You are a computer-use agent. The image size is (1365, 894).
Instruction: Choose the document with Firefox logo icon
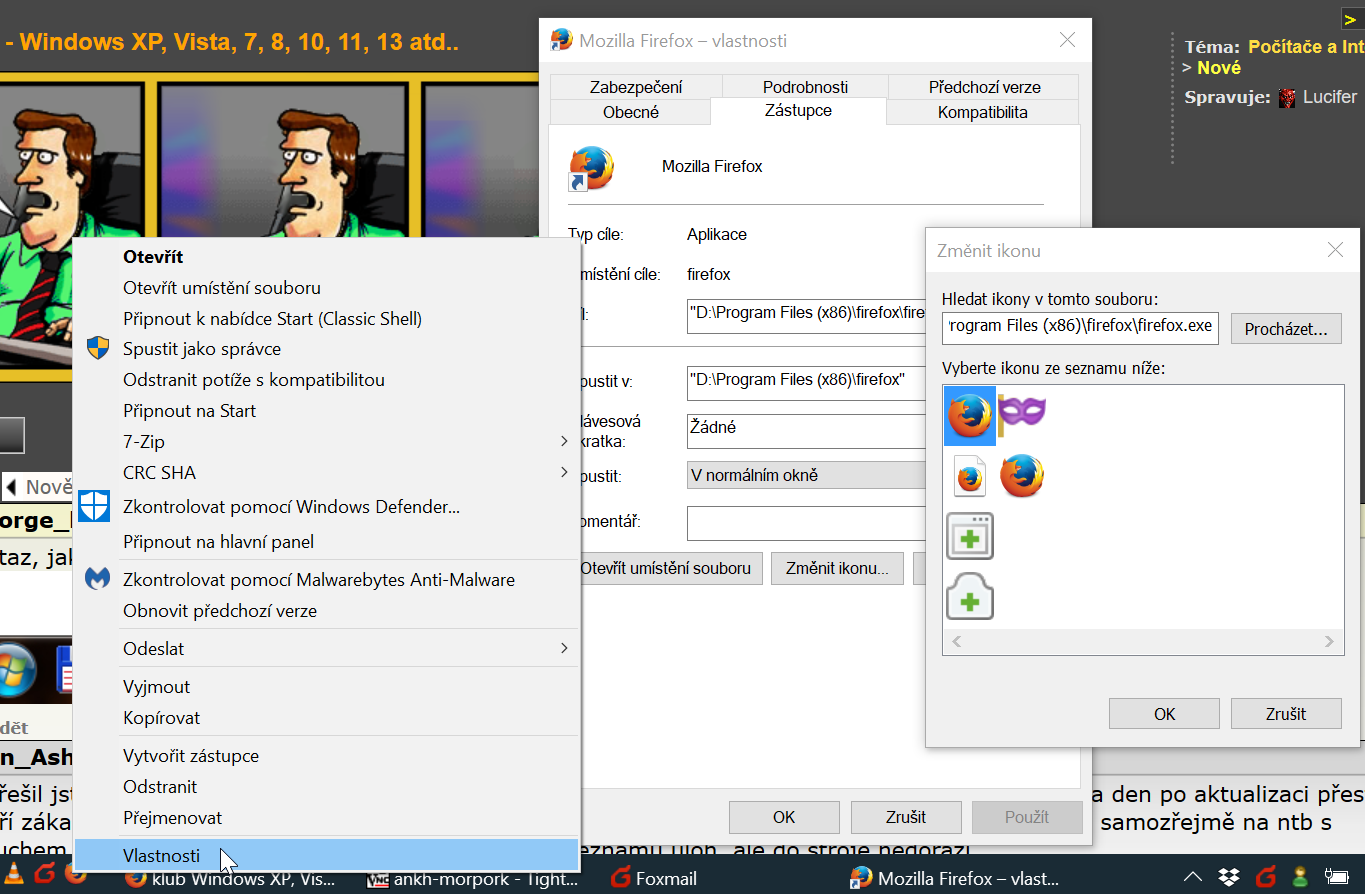[969, 476]
